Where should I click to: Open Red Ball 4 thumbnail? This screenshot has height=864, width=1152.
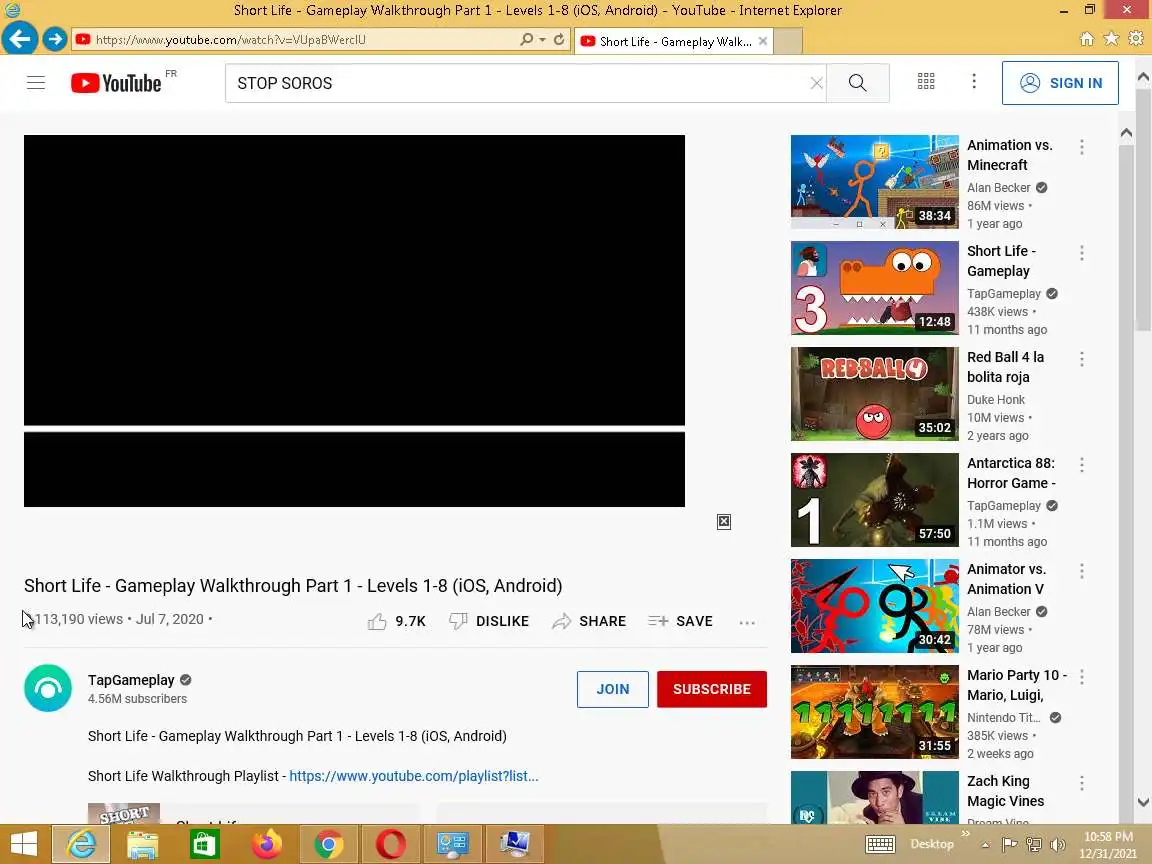click(874, 394)
